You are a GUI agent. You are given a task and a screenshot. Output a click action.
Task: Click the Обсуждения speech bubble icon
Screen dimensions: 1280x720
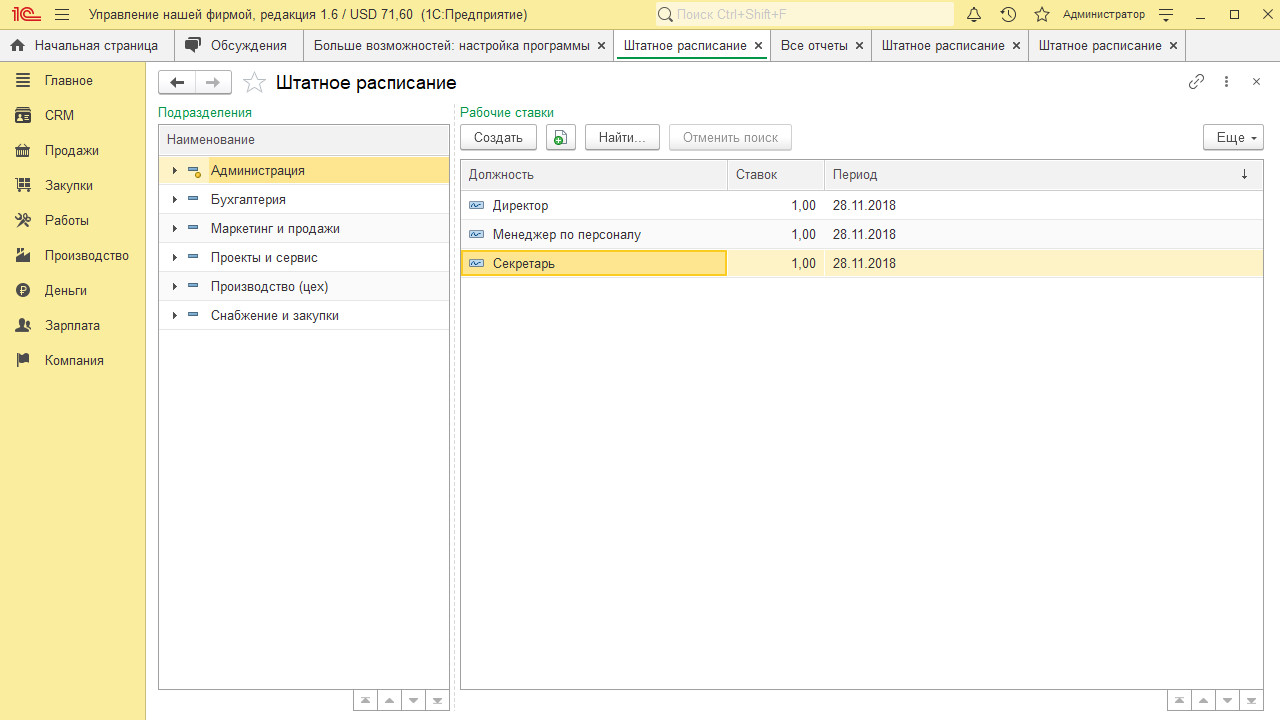point(193,46)
